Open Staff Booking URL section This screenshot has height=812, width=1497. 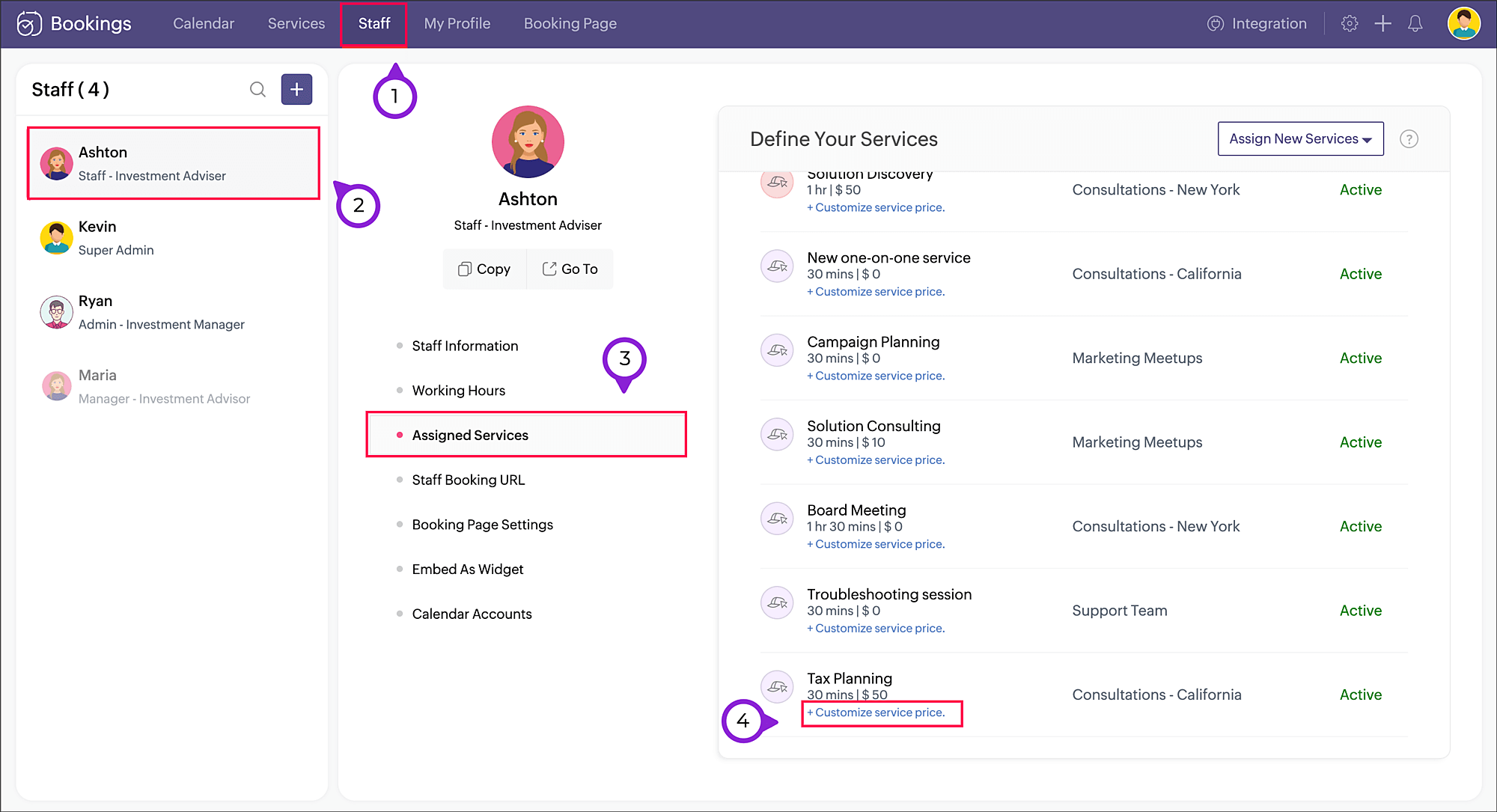click(468, 480)
